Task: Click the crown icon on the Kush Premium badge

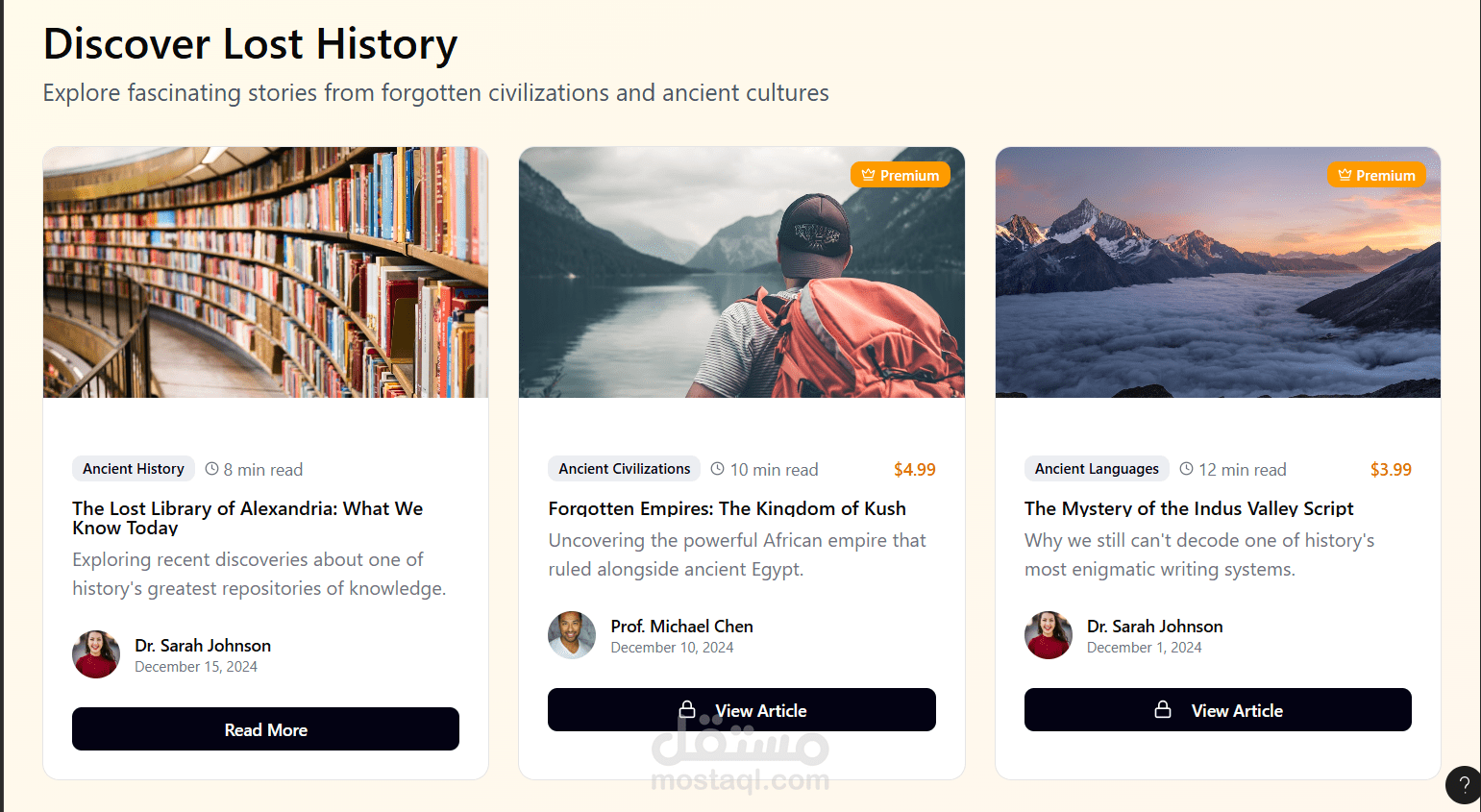Action: (x=868, y=174)
